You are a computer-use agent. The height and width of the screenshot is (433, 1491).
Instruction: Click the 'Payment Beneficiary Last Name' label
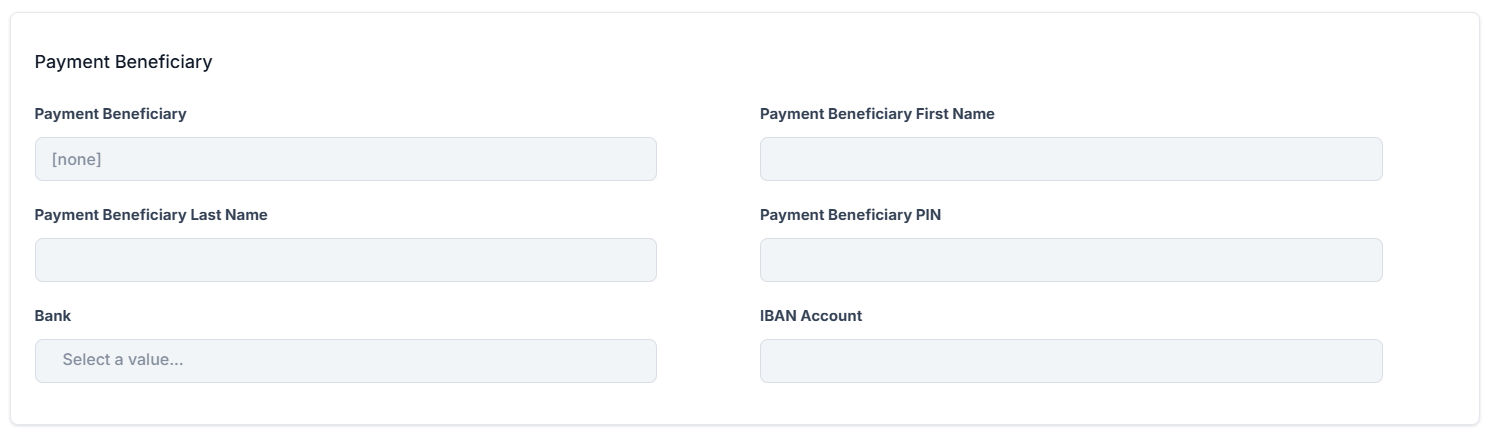150,215
